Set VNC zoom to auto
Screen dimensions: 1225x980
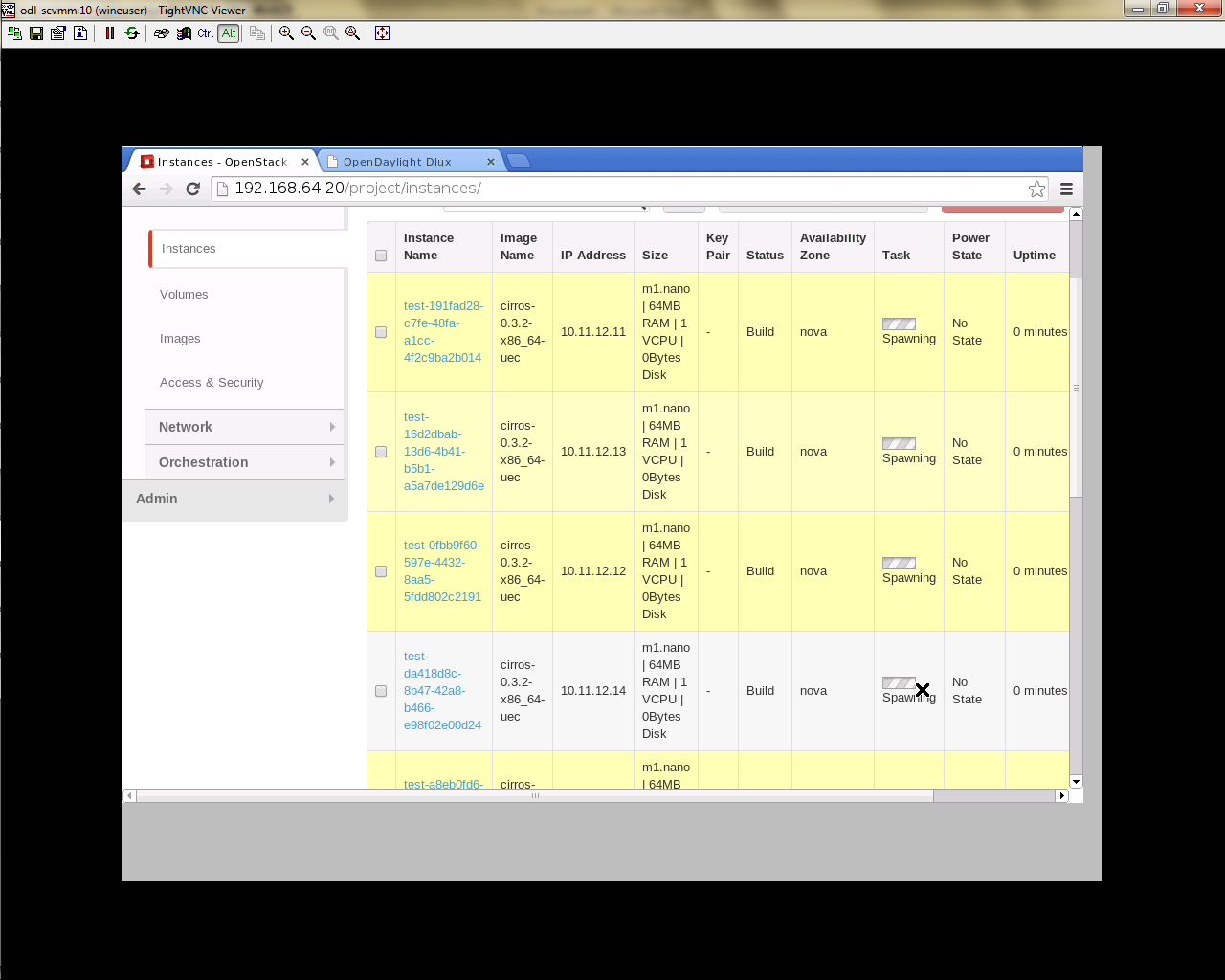click(x=352, y=33)
